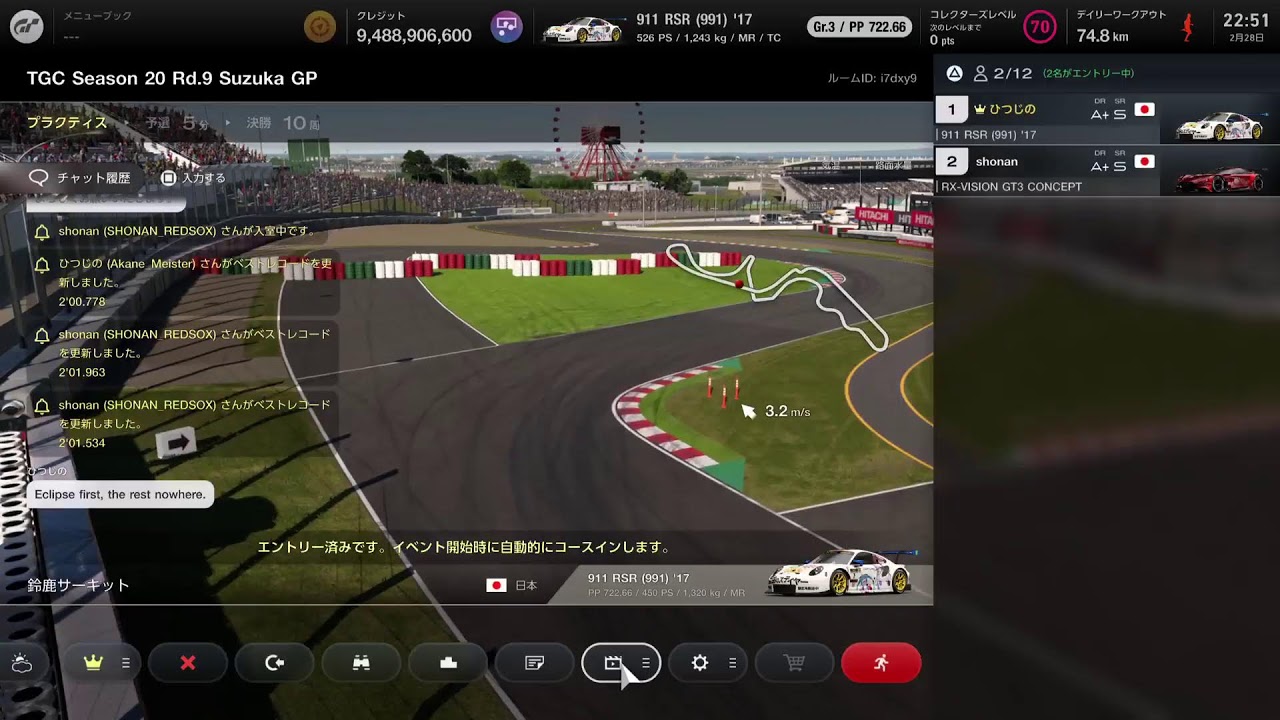Click the lap time 2'01.534 notification
Image resolution: width=1280 pixels, height=720 pixels.
[82, 443]
